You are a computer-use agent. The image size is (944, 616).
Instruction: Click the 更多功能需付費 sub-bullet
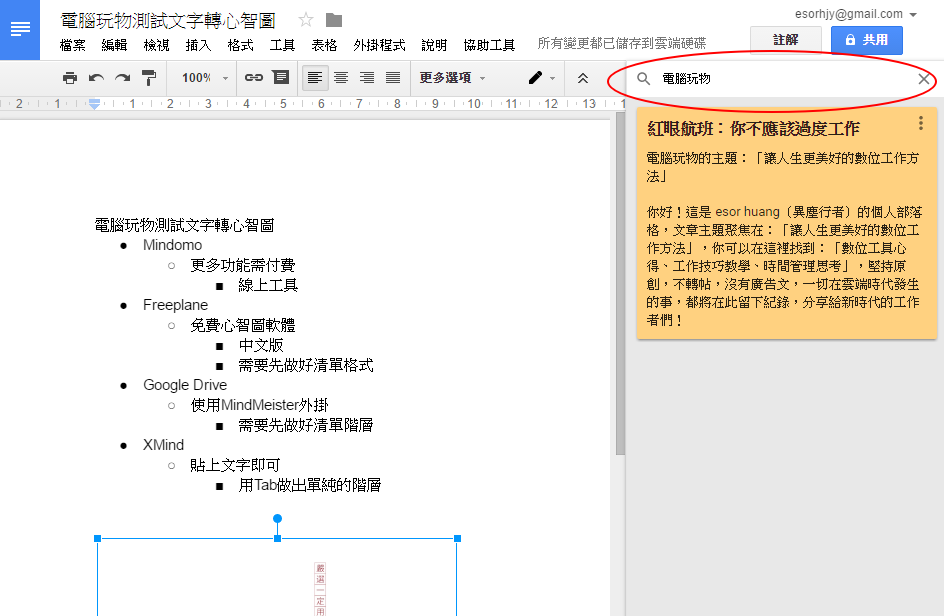(x=243, y=265)
